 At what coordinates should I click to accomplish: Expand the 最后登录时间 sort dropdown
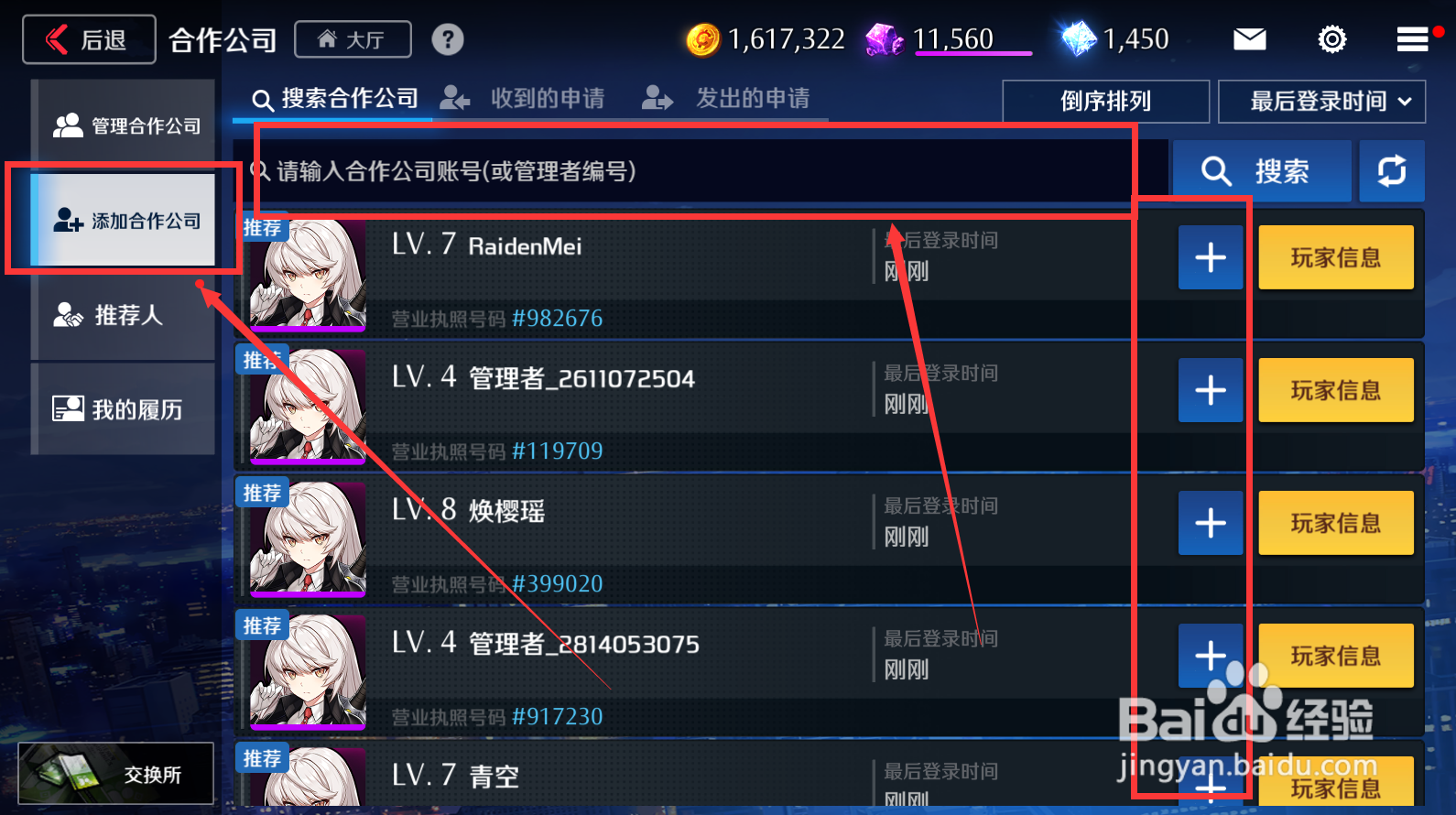point(1321,101)
